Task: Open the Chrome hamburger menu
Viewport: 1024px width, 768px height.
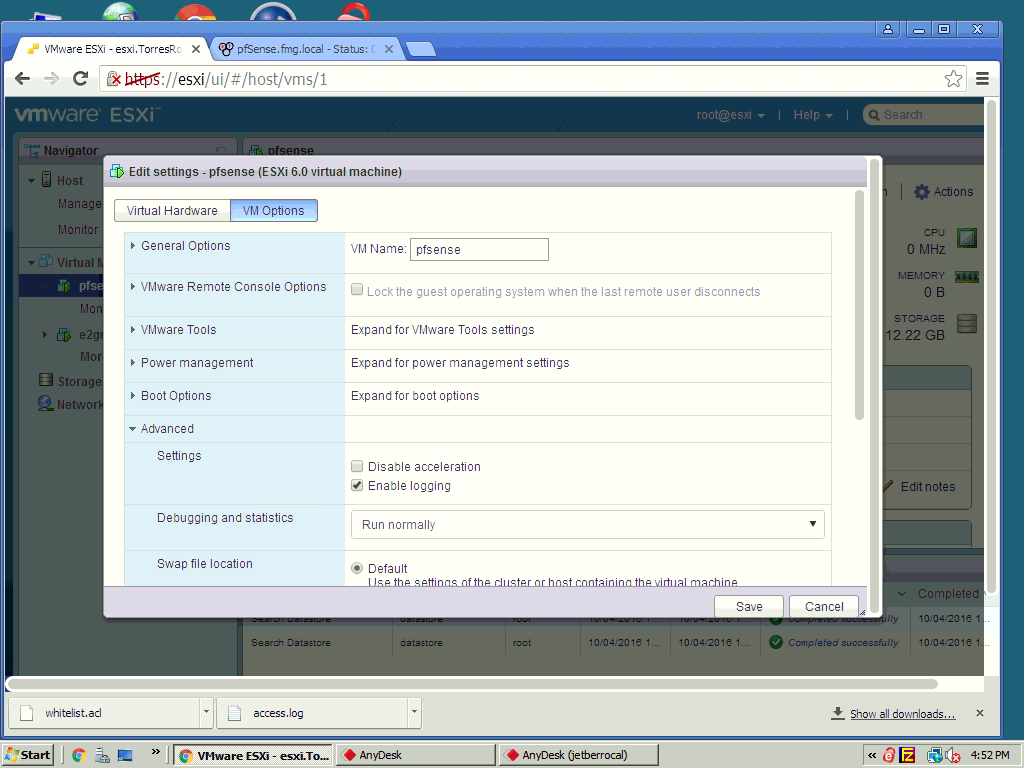Action: tap(982, 79)
